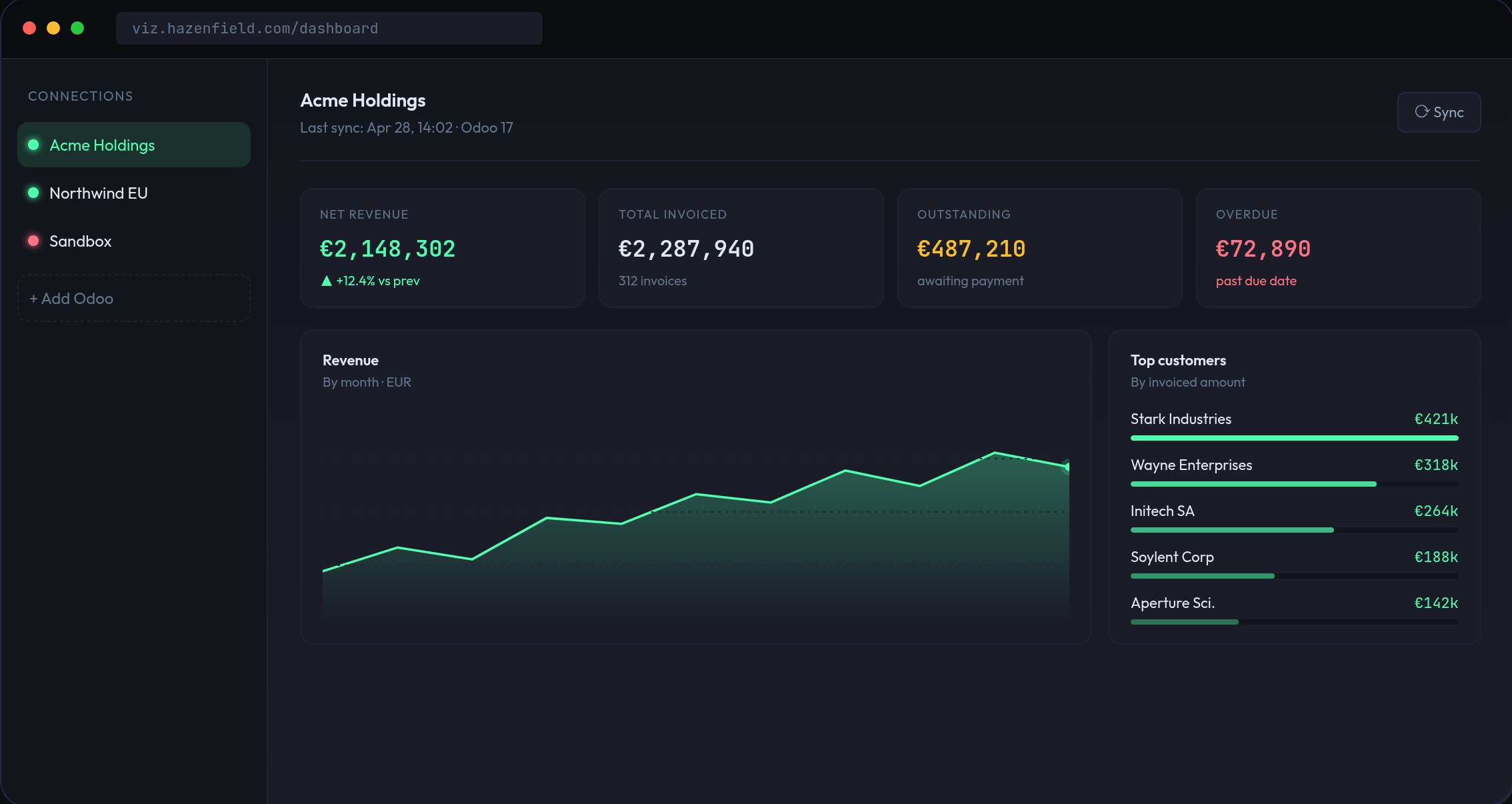Click the 312 invoices text
This screenshot has width=1512, height=804.
click(x=653, y=281)
